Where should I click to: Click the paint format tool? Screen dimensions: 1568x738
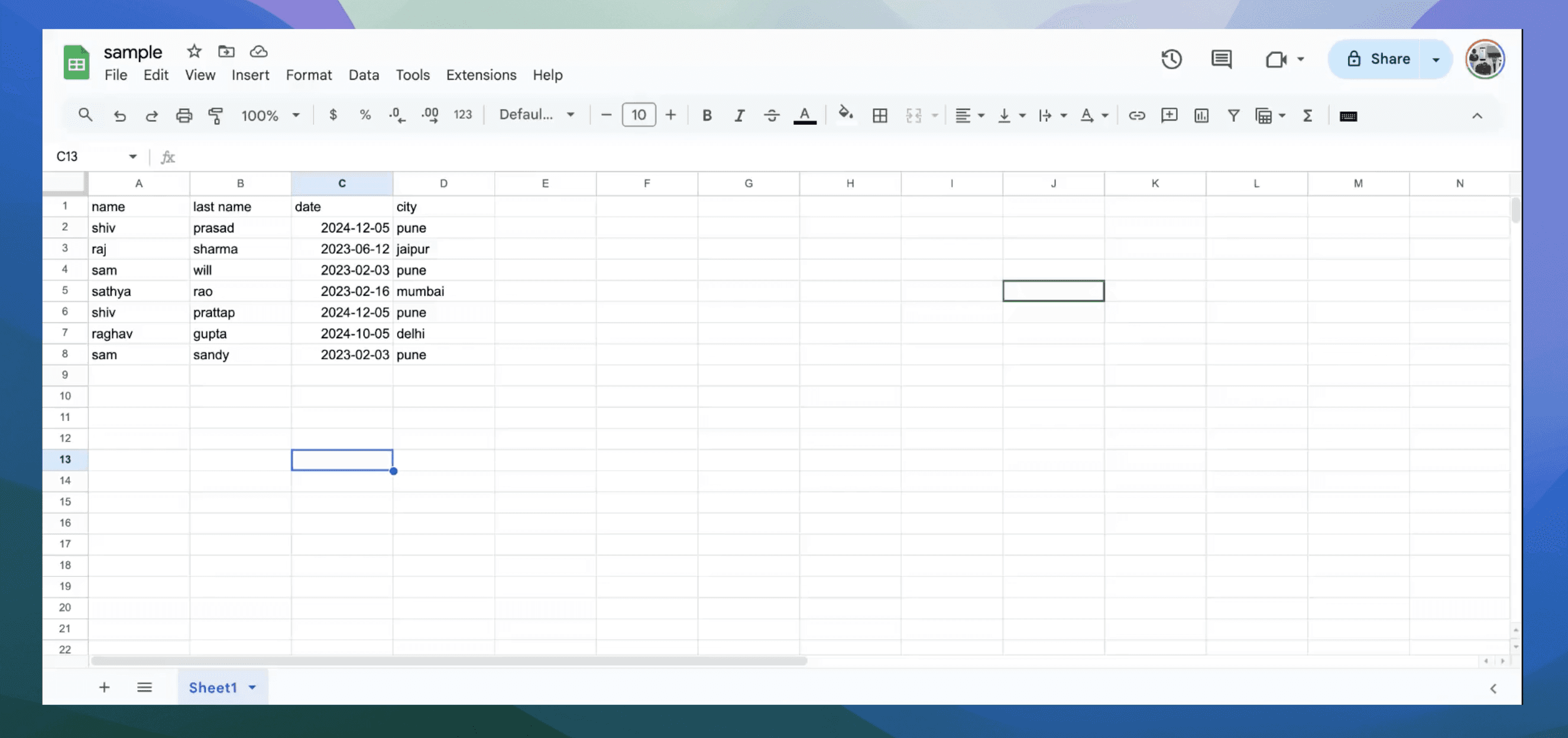[215, 115]
